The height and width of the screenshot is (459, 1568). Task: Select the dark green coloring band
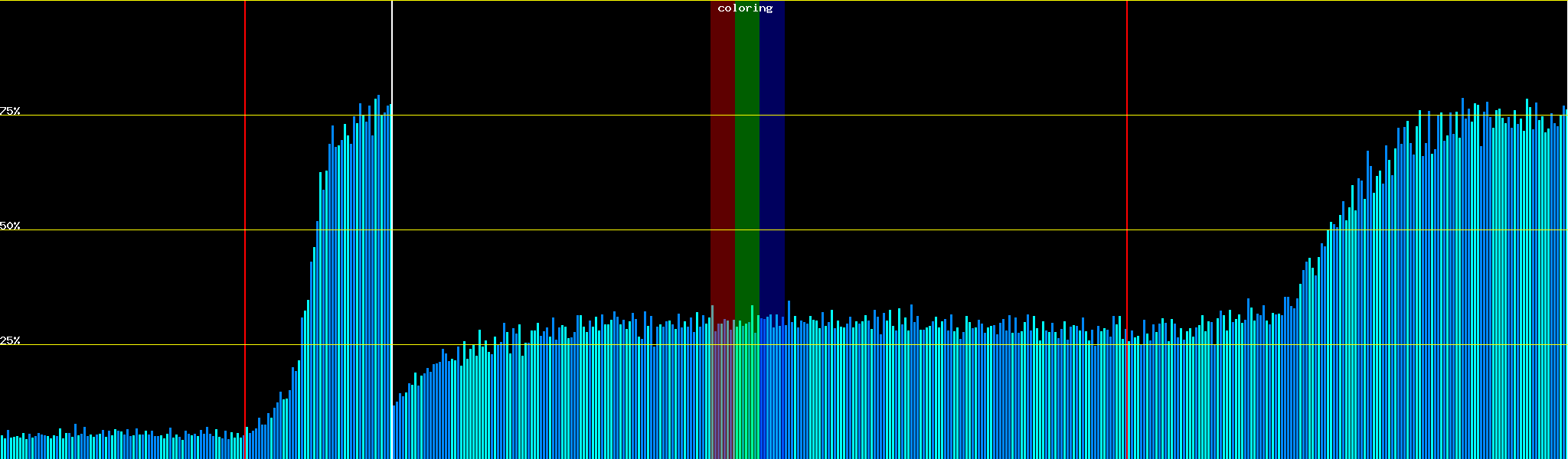point(746,153)
